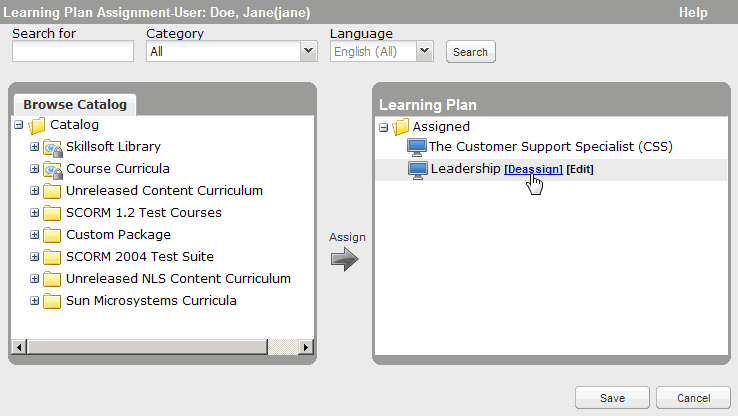Screen dimensions: 738x416
Task: Expand the SCORM 1.2 Test Courses node
Action: tap(34, 213)
